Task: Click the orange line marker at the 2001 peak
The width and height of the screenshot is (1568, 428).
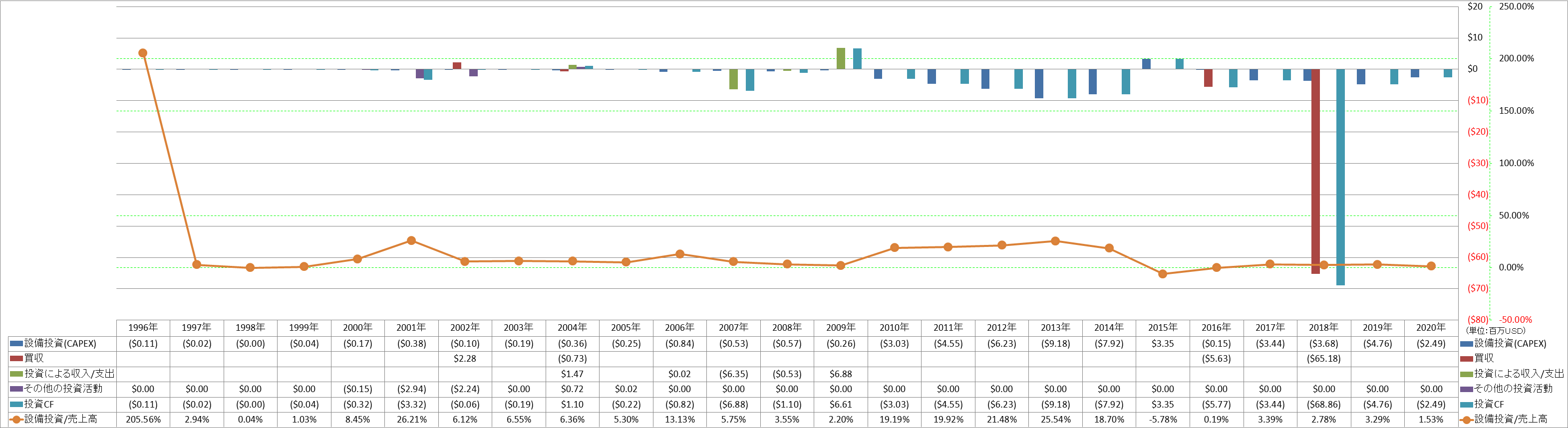Action: click(411, 241)
